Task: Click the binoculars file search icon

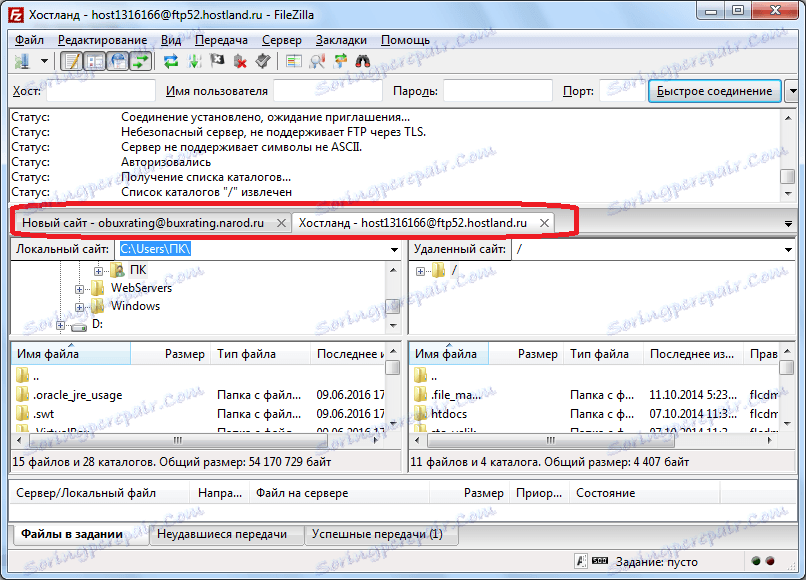Action: point(363,62)
